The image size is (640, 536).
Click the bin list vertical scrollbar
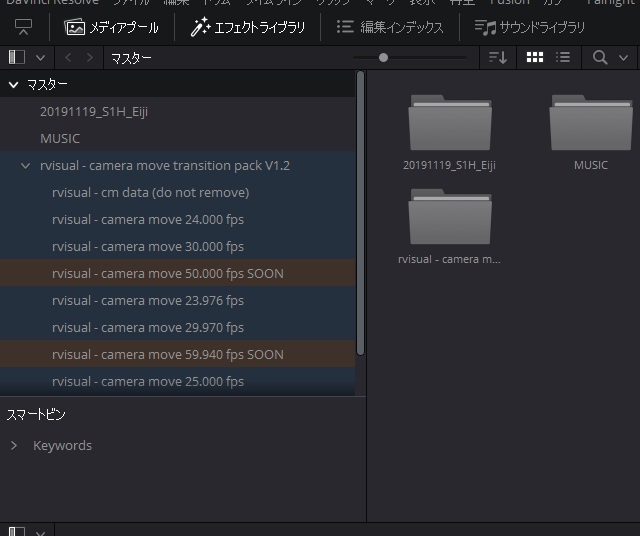360,213
